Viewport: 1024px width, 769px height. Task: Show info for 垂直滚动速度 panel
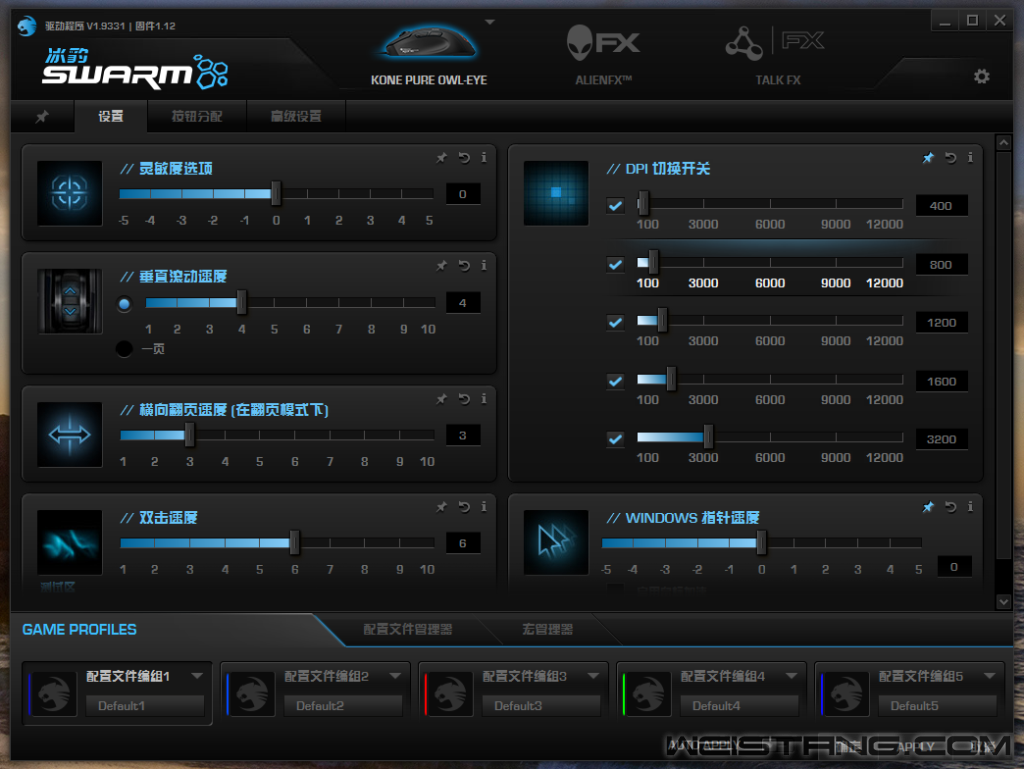[x=483, y=265]
